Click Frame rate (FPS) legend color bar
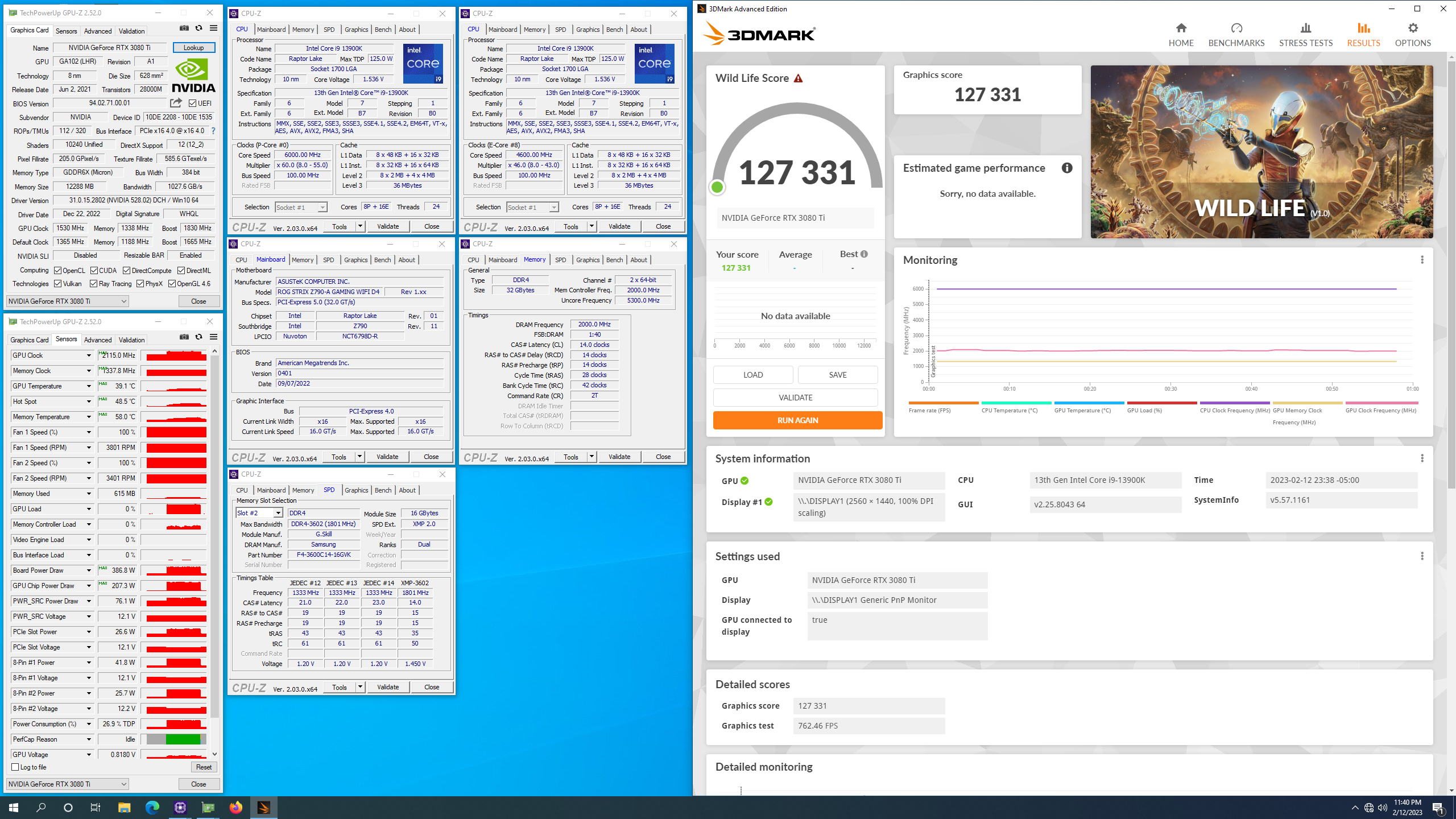Screen dimensions: 1456x819 pyautogui.click(x=944, y=403)
